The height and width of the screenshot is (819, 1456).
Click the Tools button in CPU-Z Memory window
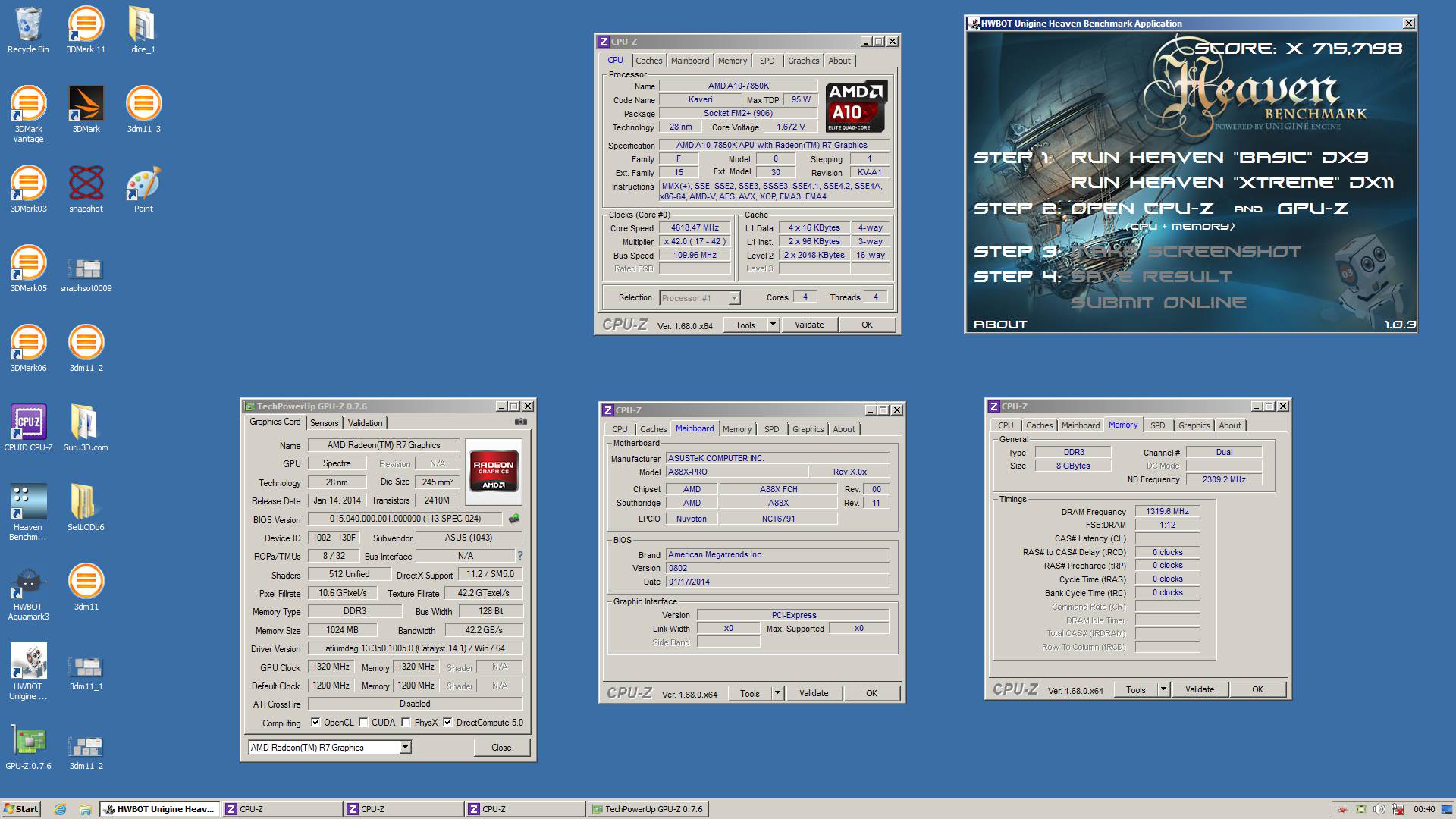(1135, 689)
